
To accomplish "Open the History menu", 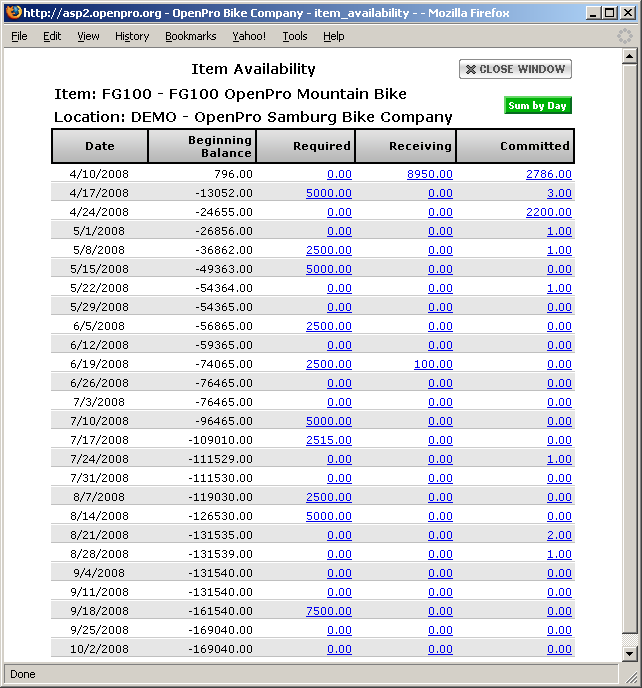I will [x=131, y=36].
